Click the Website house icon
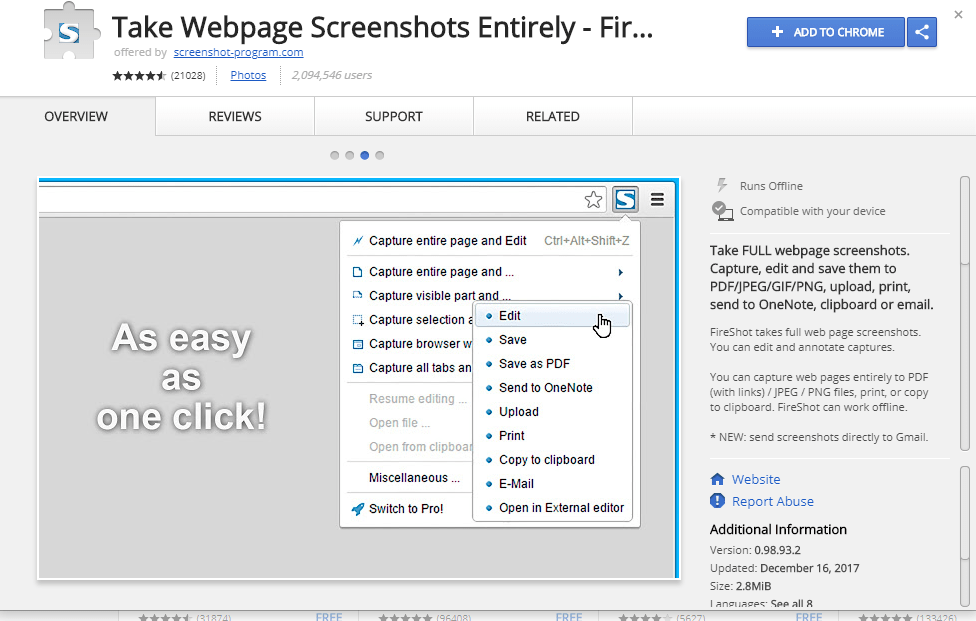The height and width of the screenshot is (621, 976). (x=718, y=479)
